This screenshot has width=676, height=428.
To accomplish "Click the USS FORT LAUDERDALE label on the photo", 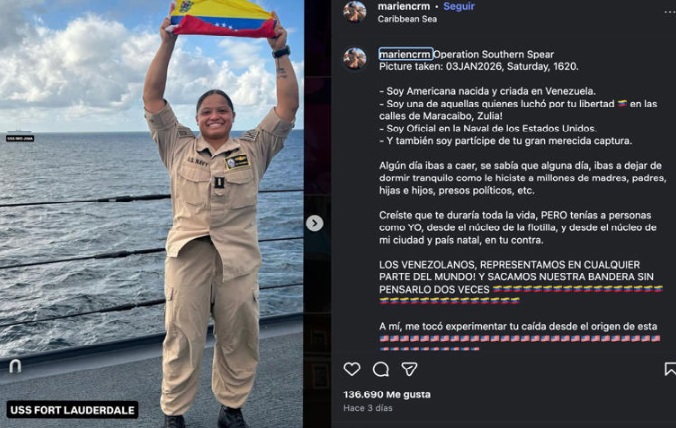I will pyautogui.click(x=72, y=409).
